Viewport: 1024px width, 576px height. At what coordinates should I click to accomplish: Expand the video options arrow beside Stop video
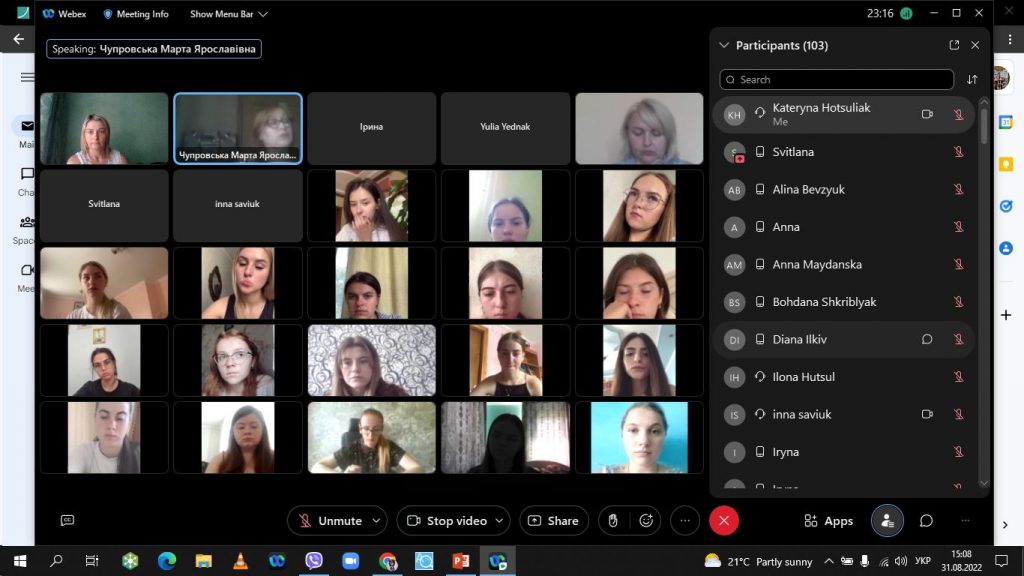(x=499, y=521)
